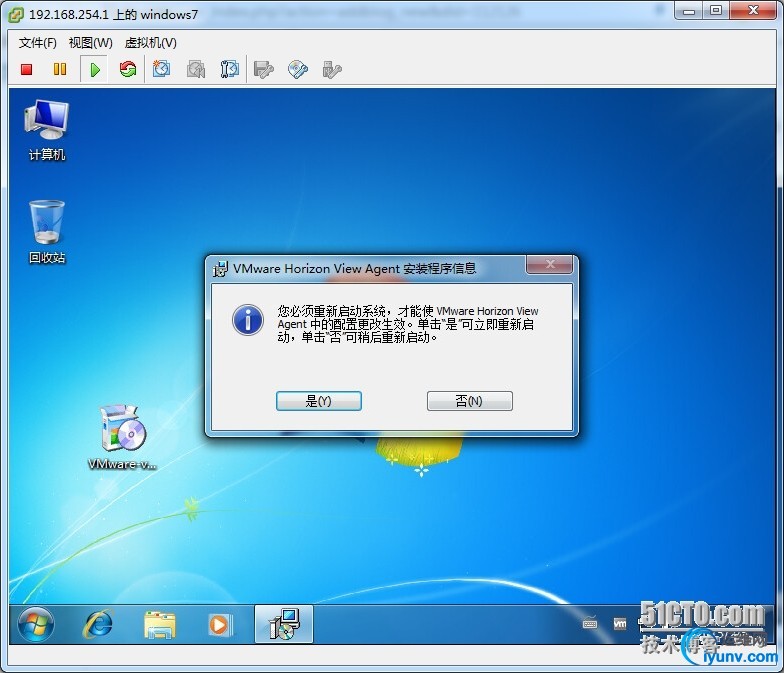
Task: Click the installer taskbar button
Action: 284,624
